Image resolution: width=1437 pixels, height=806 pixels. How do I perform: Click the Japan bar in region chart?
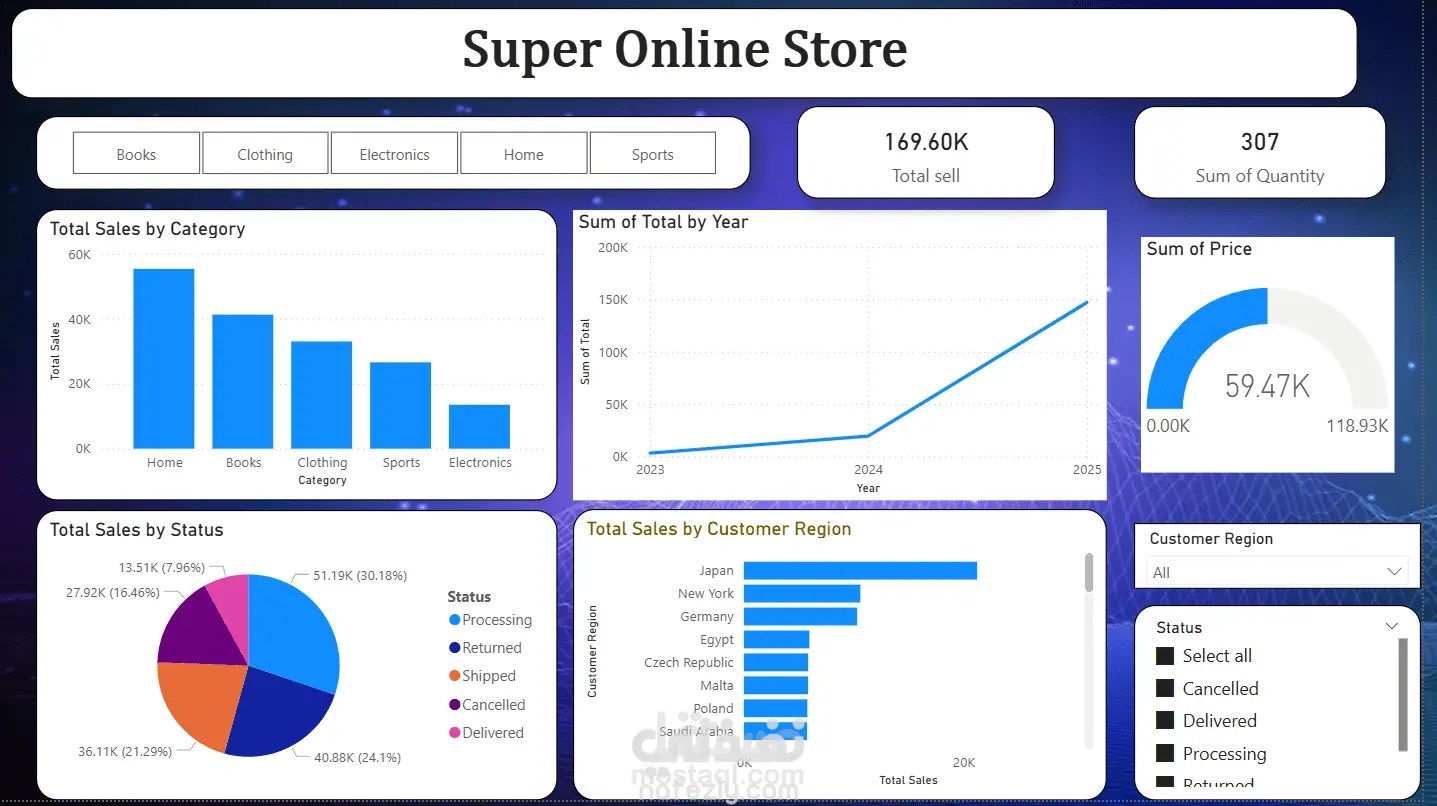click(860, 570)
